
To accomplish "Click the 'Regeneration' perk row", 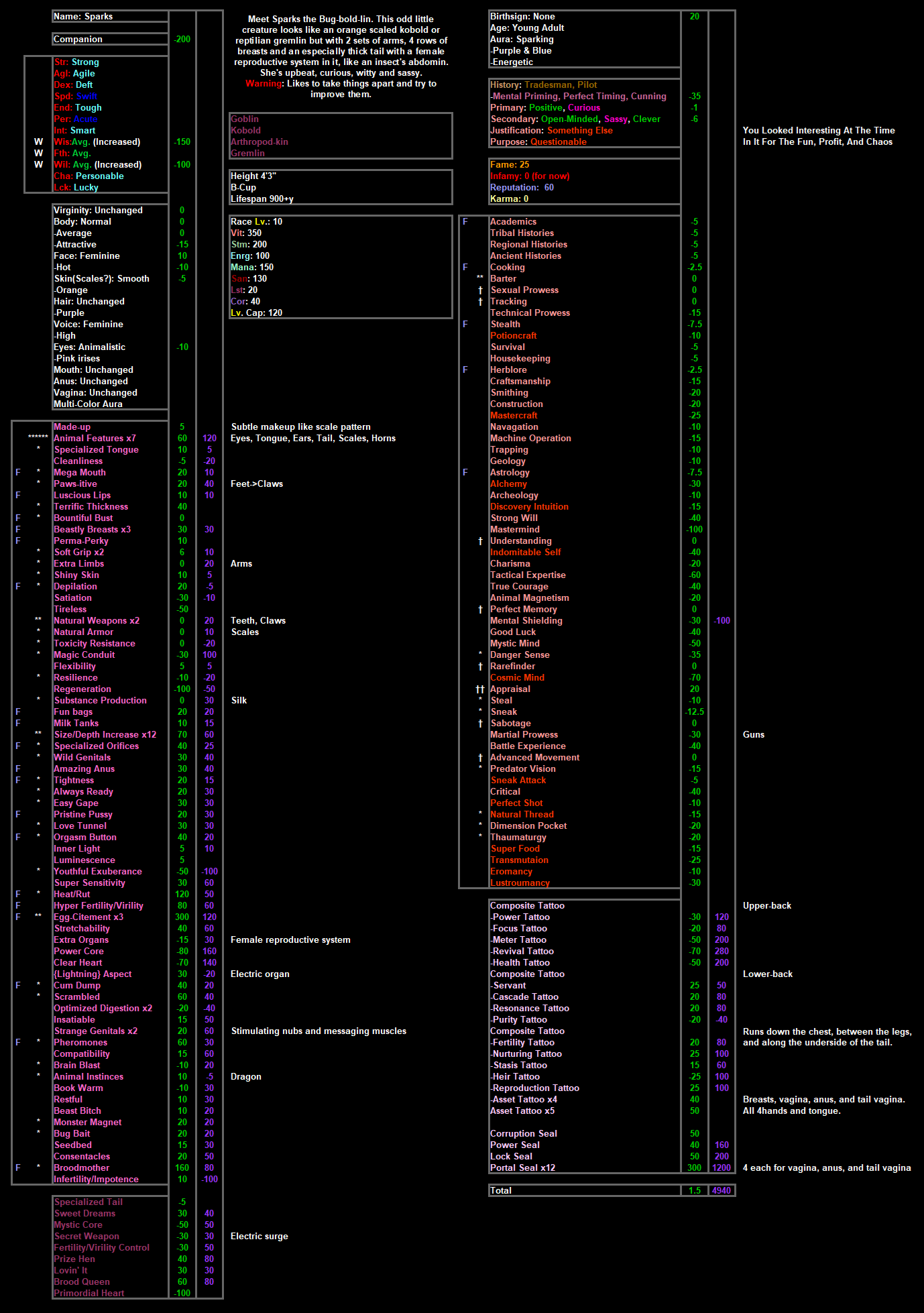I will coord(82,689).
